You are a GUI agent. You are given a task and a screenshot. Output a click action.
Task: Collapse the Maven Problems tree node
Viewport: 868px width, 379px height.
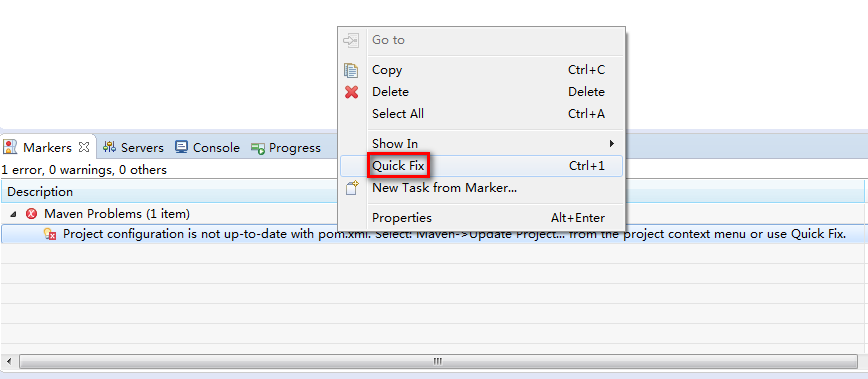13,214
